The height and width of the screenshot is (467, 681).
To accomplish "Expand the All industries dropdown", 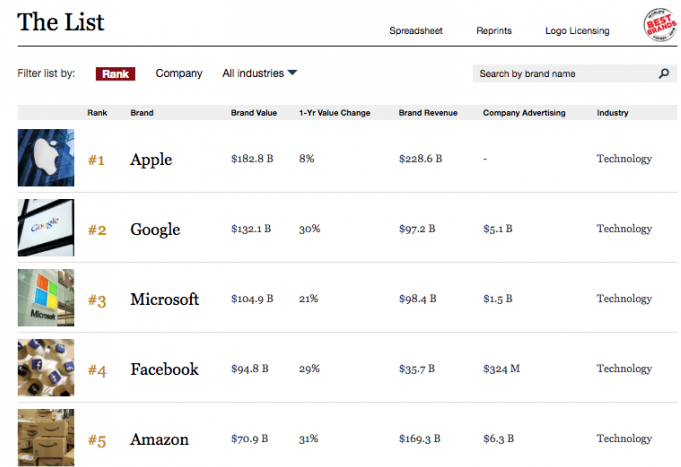I will [260, 73].
